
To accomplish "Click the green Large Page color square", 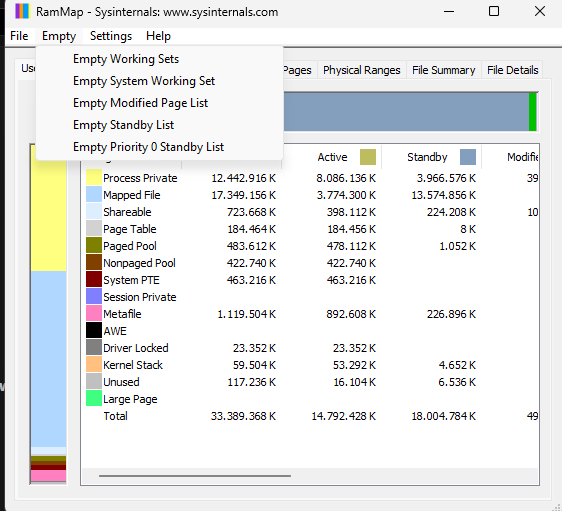I will coord(94,399).
